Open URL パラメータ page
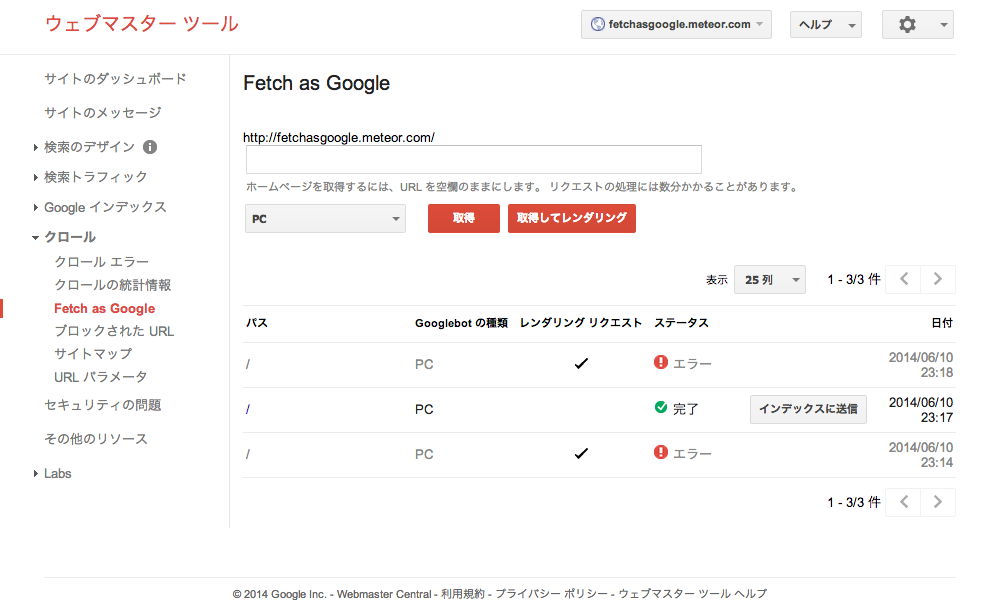994x600 pixels. pos(100,377)
